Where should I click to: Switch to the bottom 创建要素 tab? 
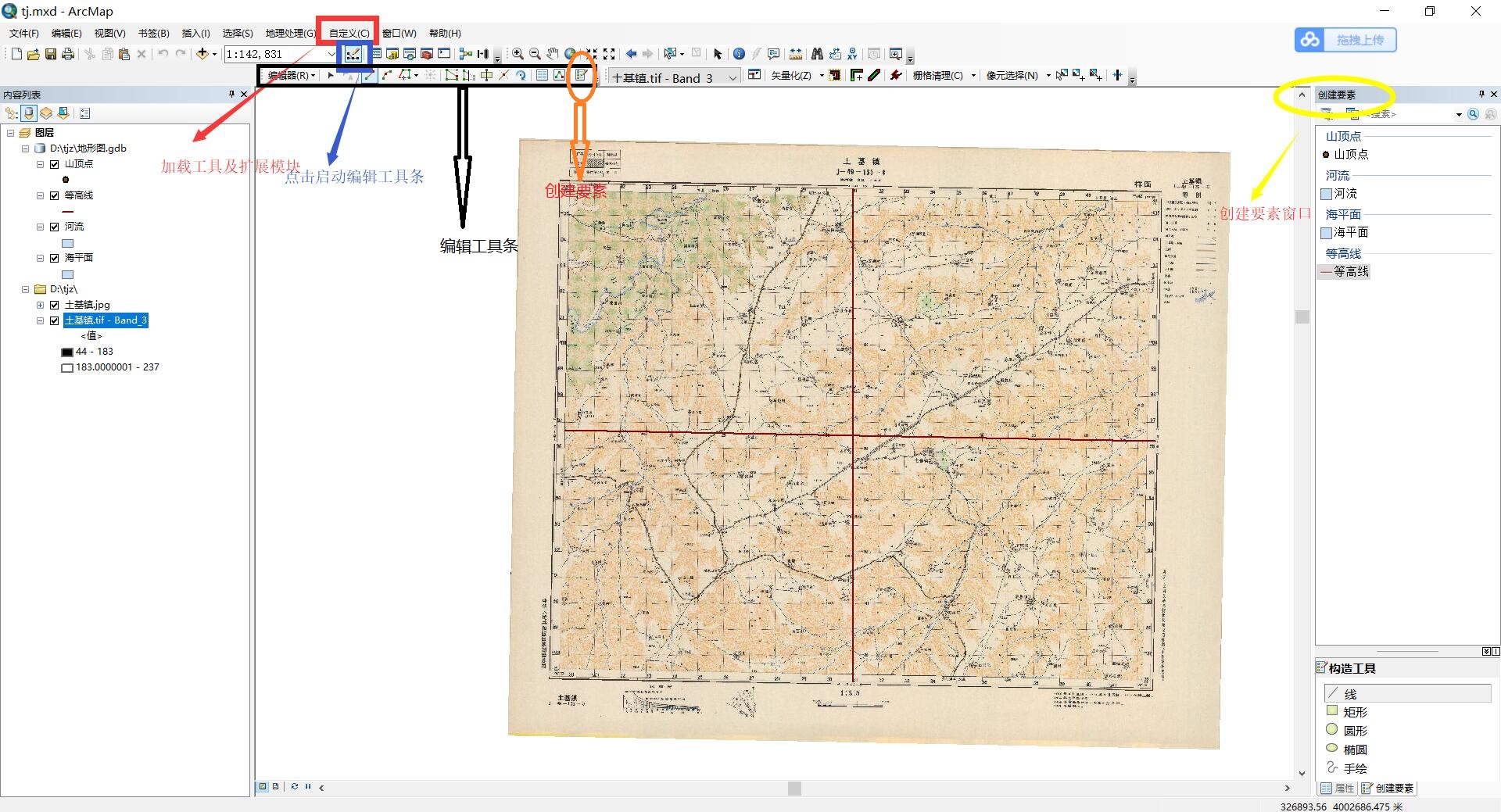pos(1388,788)
